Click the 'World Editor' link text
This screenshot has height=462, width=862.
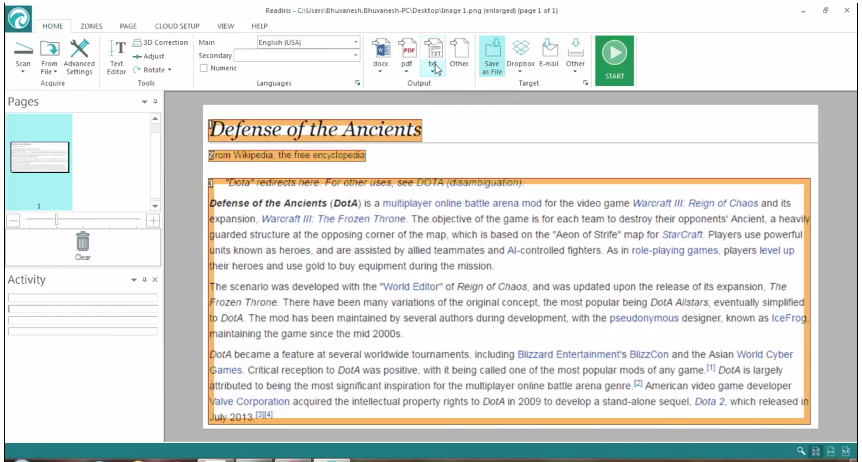click(x=412, y=287)
